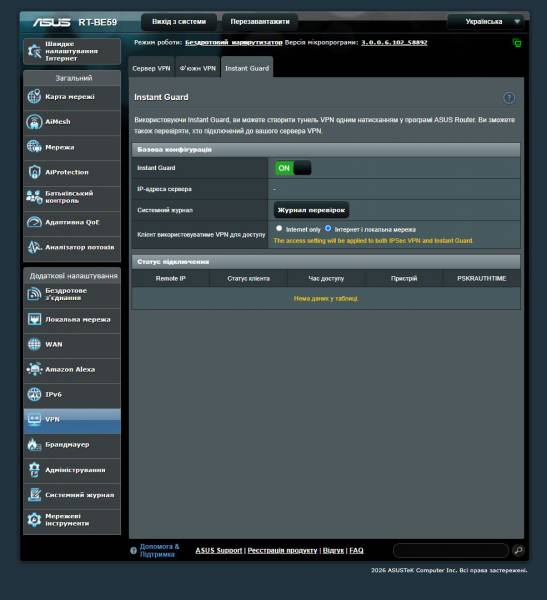Click the PSKRAUTHTIME column header
The height and width of the screenshot is (600, 547).
pos(481,279)
